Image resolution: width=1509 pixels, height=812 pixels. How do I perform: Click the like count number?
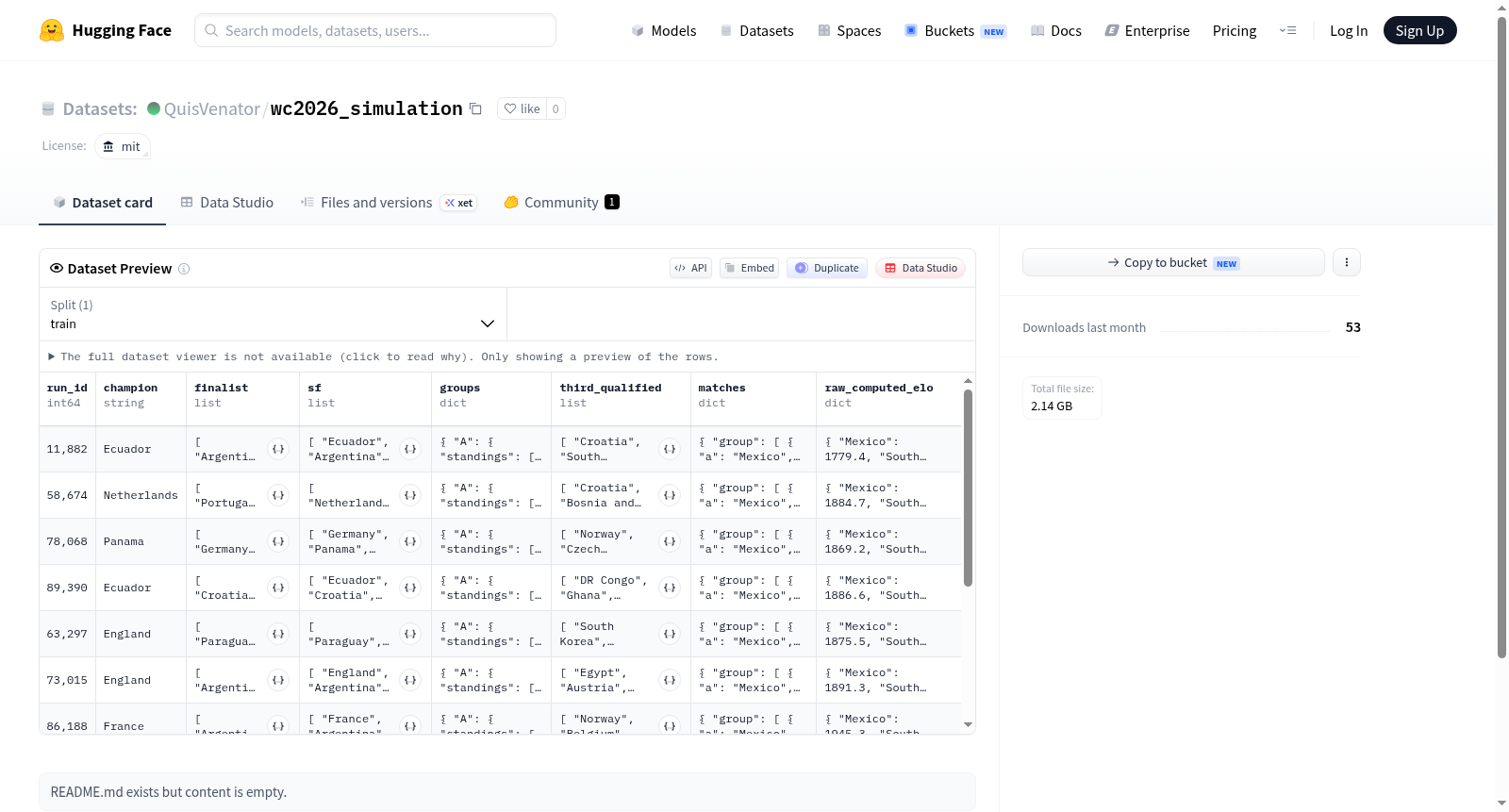556,109
